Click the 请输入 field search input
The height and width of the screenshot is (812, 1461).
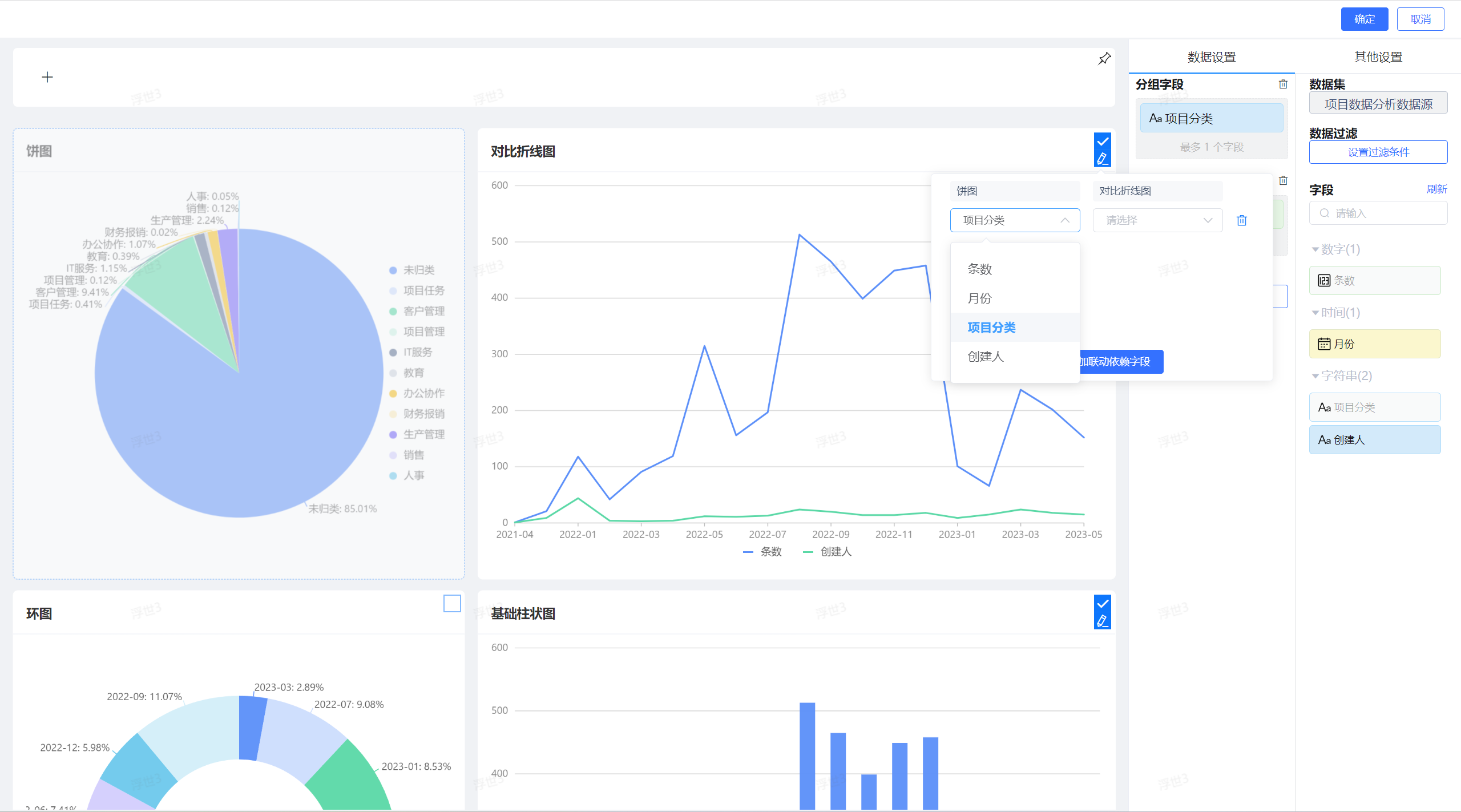click(x=1378, y=213)
